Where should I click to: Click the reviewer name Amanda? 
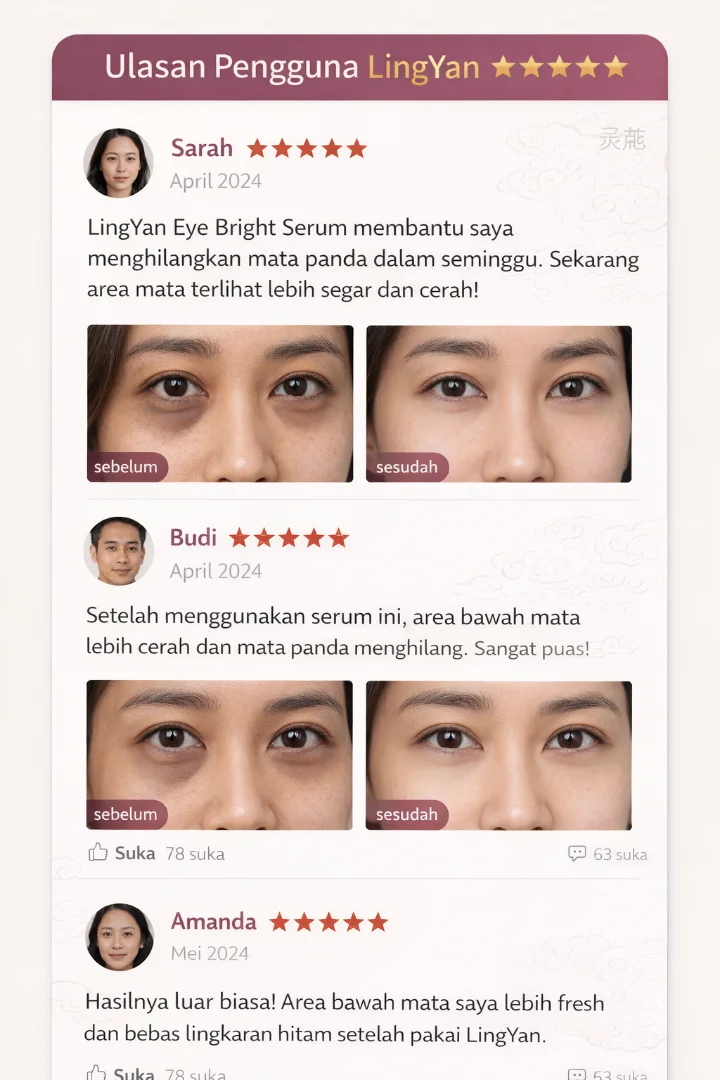[x=214, y=922]
